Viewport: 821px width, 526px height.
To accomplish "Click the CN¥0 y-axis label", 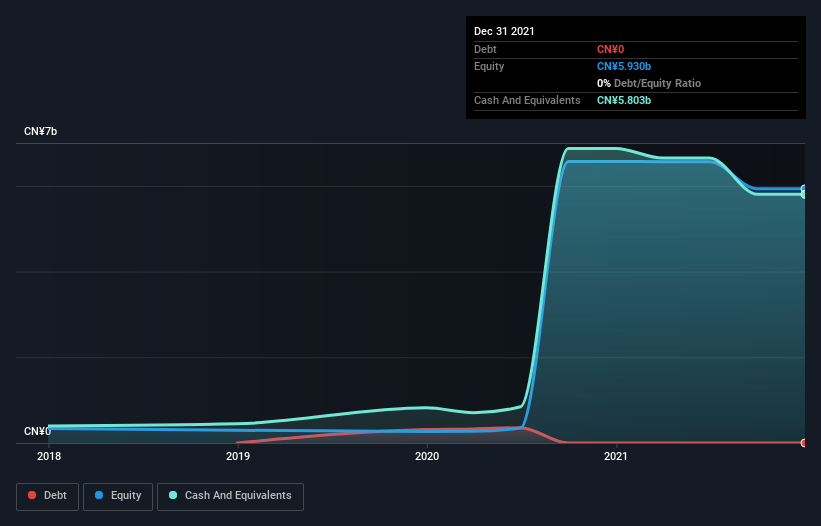I will coord(37,431).
